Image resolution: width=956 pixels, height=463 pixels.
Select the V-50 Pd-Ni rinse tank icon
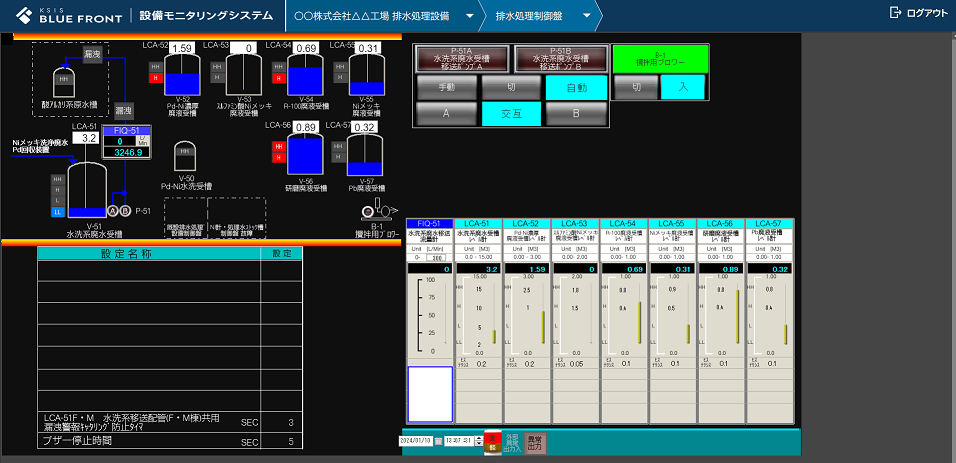pos(185,156)
